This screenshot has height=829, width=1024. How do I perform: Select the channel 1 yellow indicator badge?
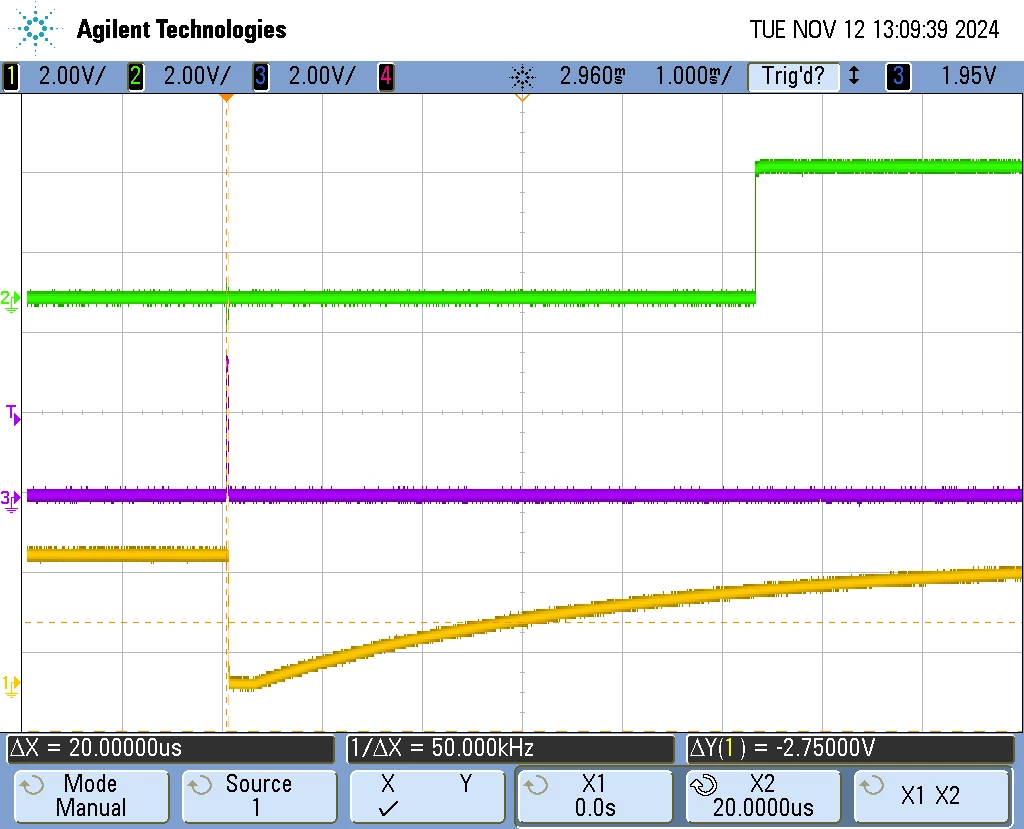tap(10, 76)
